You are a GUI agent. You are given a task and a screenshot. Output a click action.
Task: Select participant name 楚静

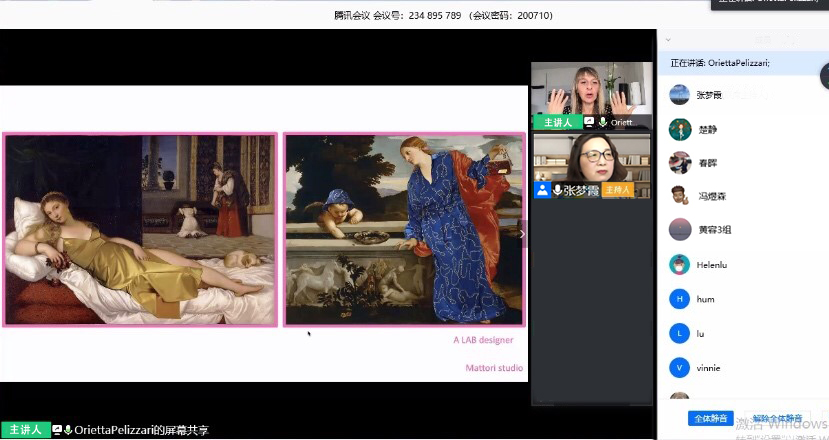(x=707, y=129)
